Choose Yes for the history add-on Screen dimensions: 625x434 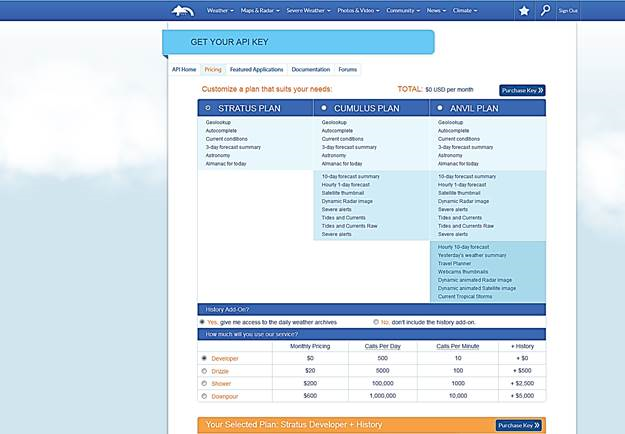pyautogui.click(x=202, y=322)
